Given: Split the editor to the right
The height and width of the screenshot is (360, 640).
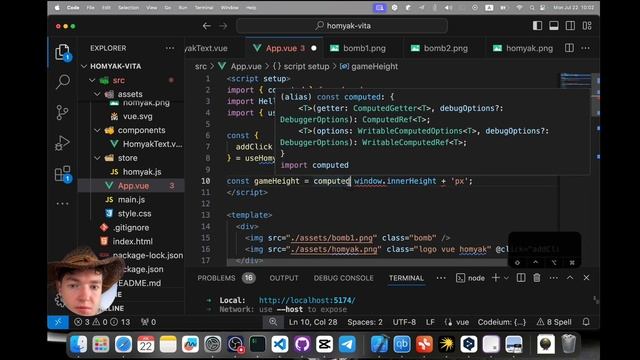Looking at the screenshot, I should click(x=569, y=48).
